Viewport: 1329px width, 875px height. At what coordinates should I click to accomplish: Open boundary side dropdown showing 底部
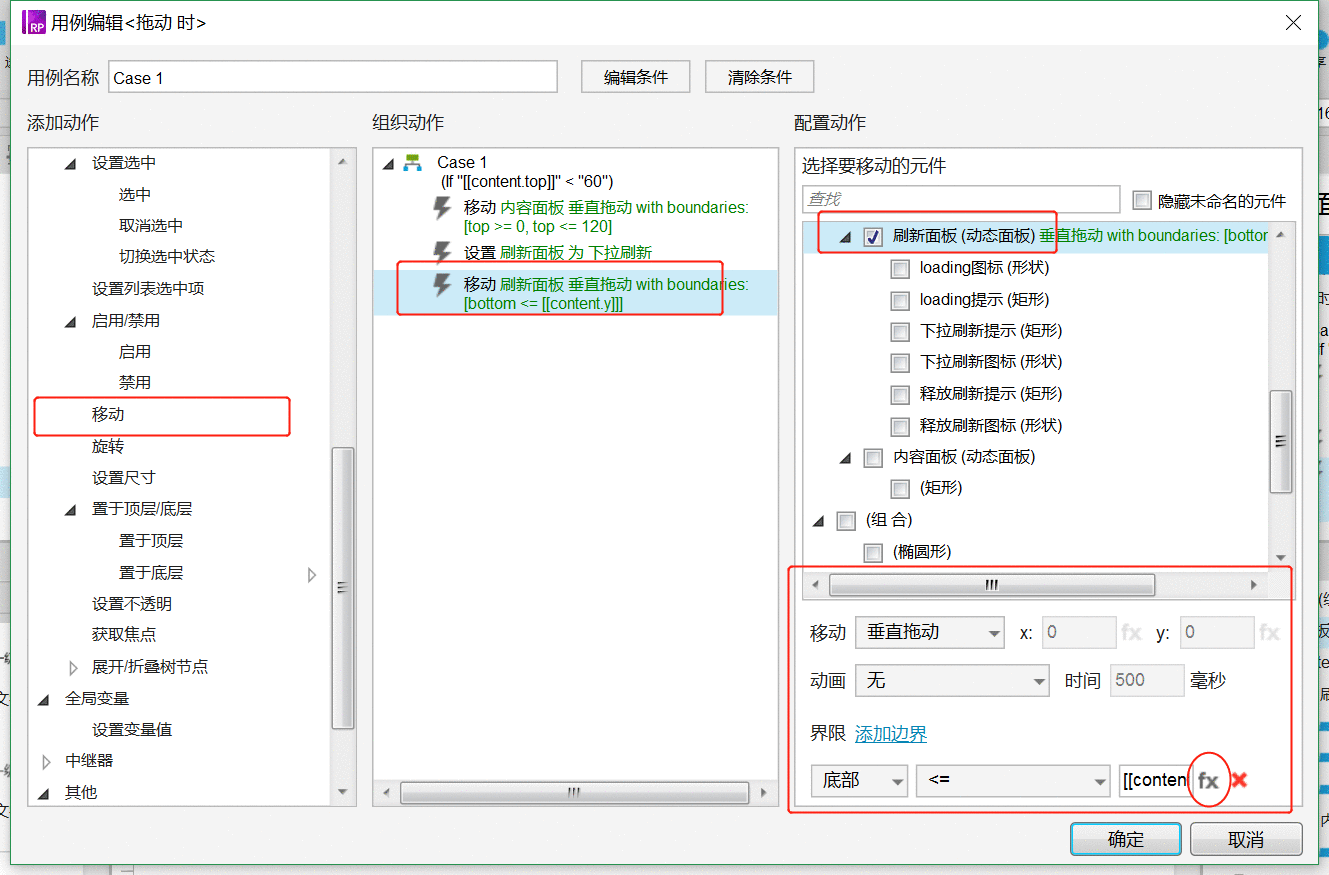click(x=859, y=780)
